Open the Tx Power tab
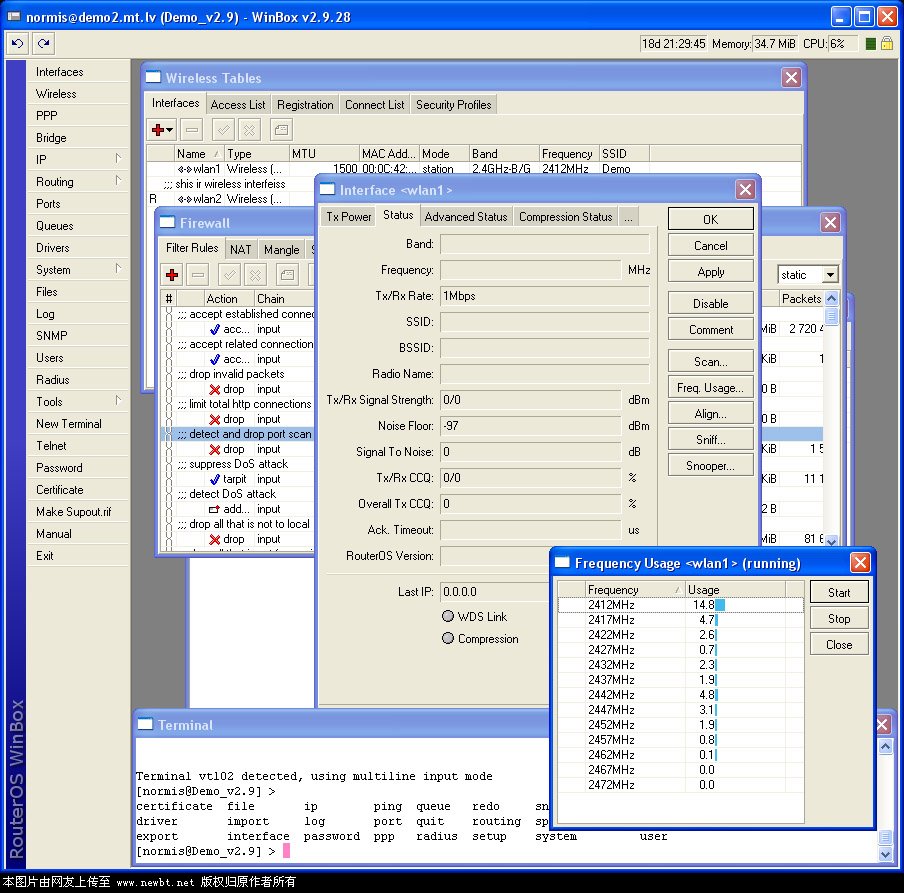This screenshot has height=893, width=904. click(x=349, y=217)
